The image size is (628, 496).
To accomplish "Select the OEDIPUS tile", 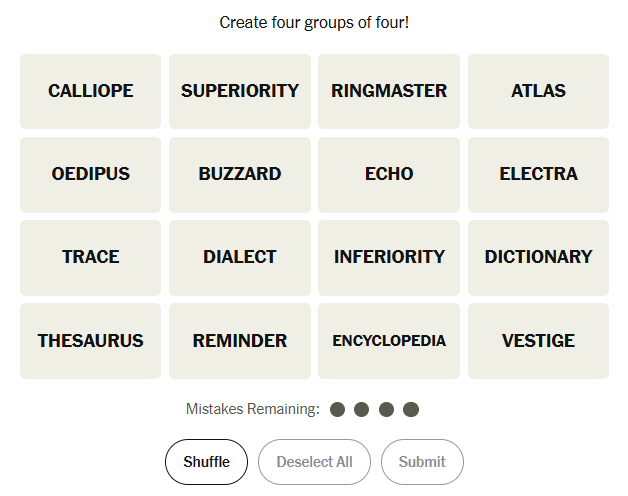I will [90, 174].
